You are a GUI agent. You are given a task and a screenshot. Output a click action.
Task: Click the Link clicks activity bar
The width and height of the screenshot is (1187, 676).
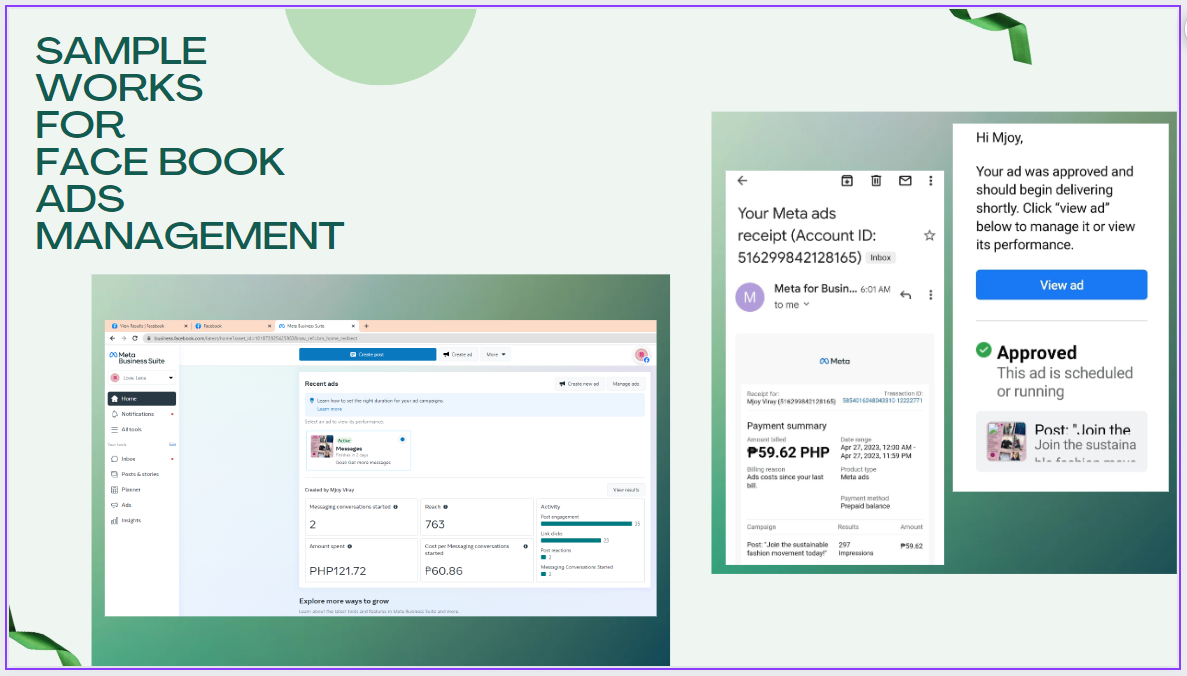(571, 540)
